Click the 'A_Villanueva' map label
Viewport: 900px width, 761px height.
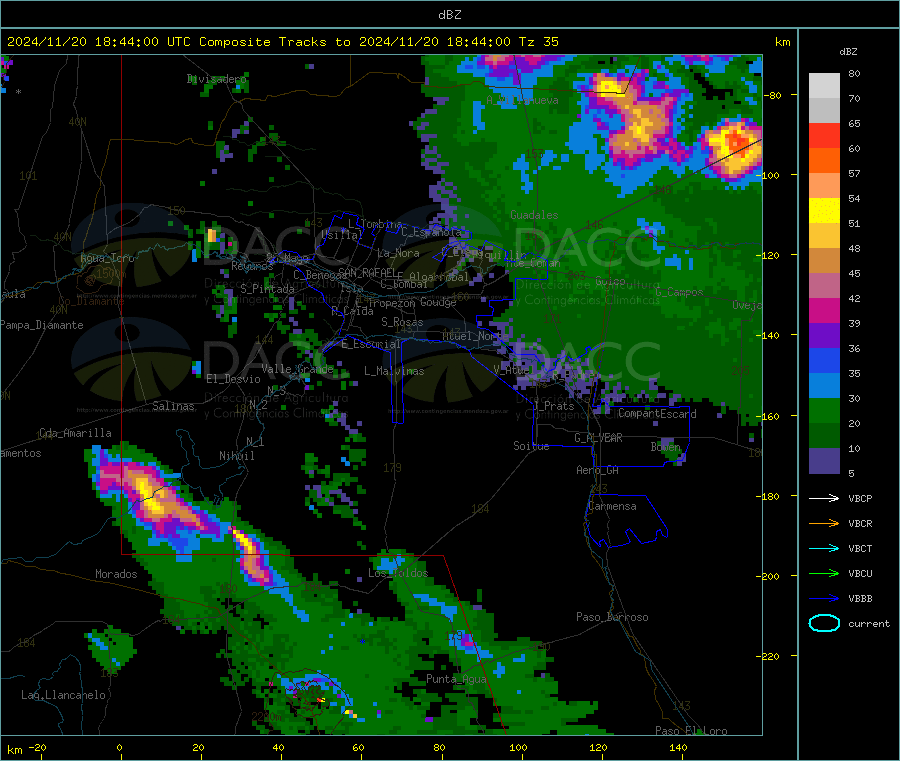pyautogui.click(x=522, y=100)
